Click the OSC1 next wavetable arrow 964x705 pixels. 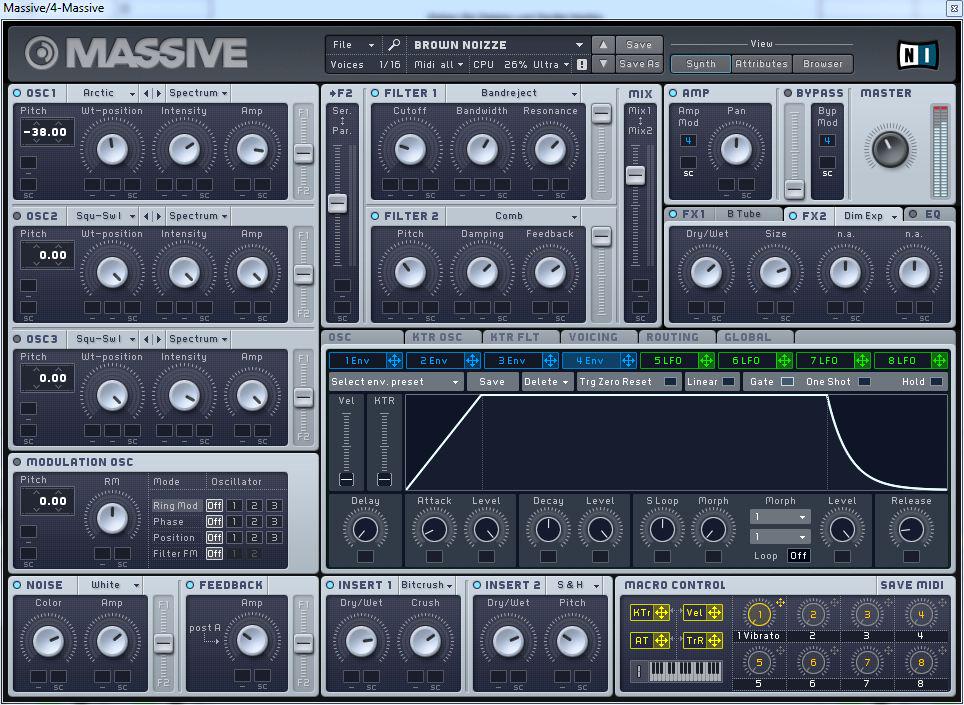point(159,93)
